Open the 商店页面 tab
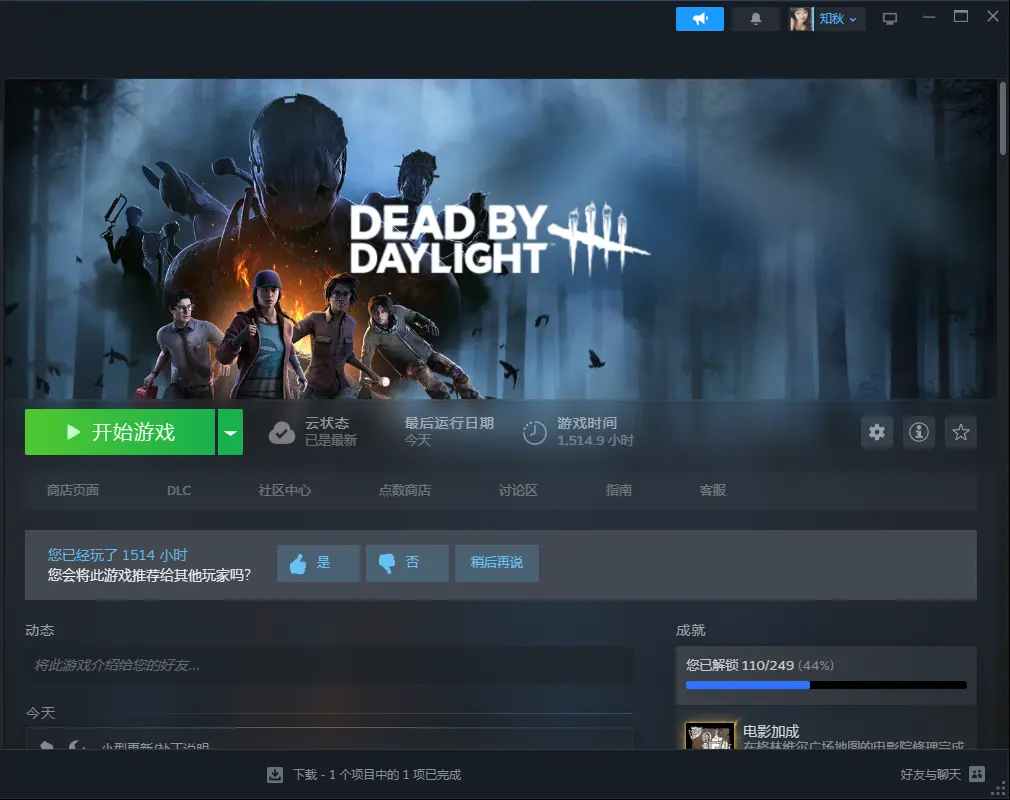 [x=73, y=490]
